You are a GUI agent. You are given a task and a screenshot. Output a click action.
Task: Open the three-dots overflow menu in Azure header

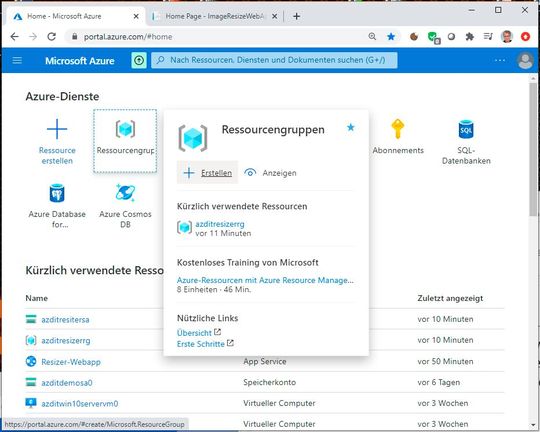click(x=500, y=61)
